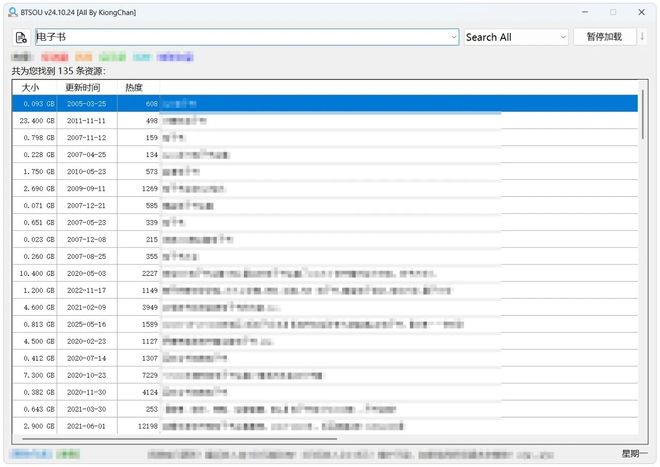Screen dimensions: 660x467
Task: Click the blue link in status bar
Action: click(27, 454)
